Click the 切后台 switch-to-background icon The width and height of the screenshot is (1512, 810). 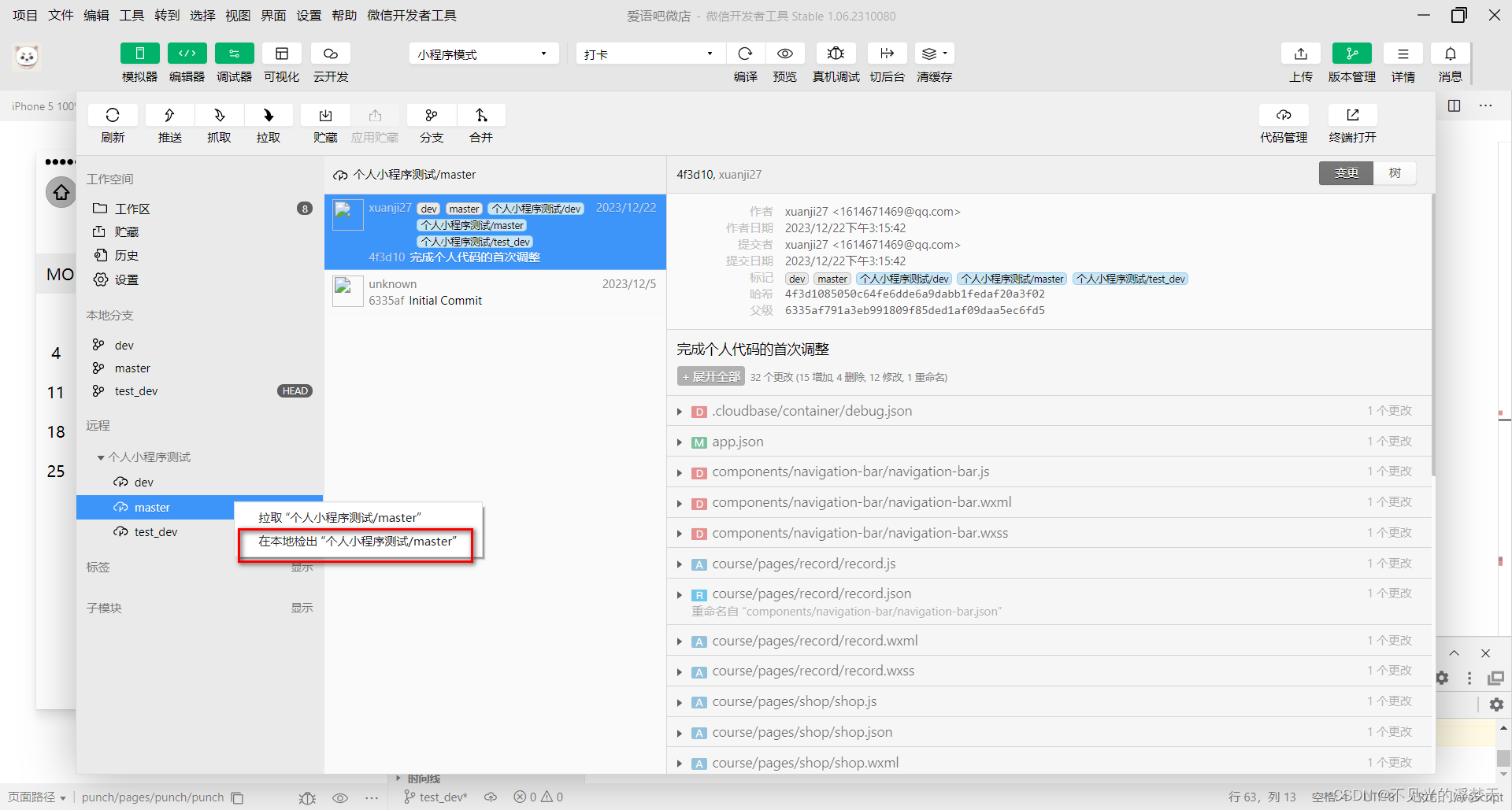coord(887,54)
